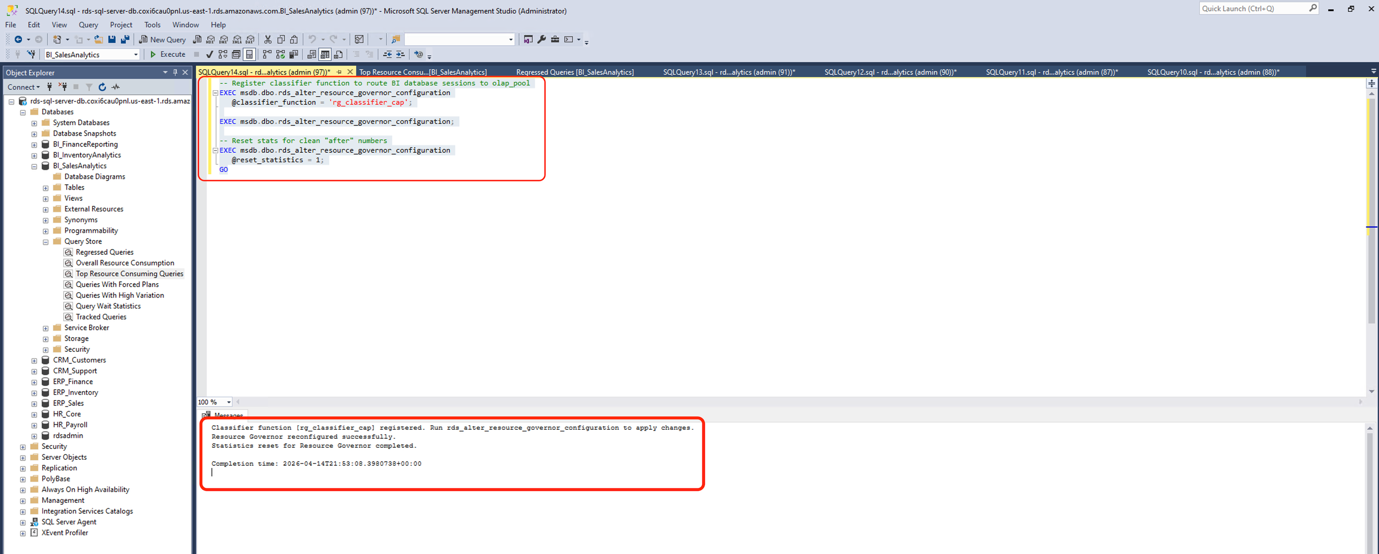Select Queries With Forced Plans item
The image size is (1379, 554).
pos(117,285)
